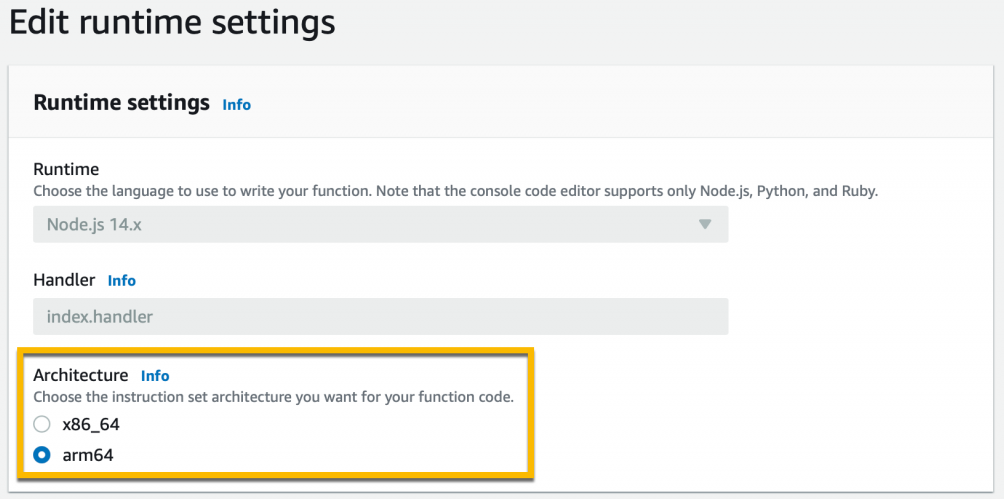Click the arm64 option label
Image resolution: width=1004 pixels, height=499 pixels.
(88, 455)
